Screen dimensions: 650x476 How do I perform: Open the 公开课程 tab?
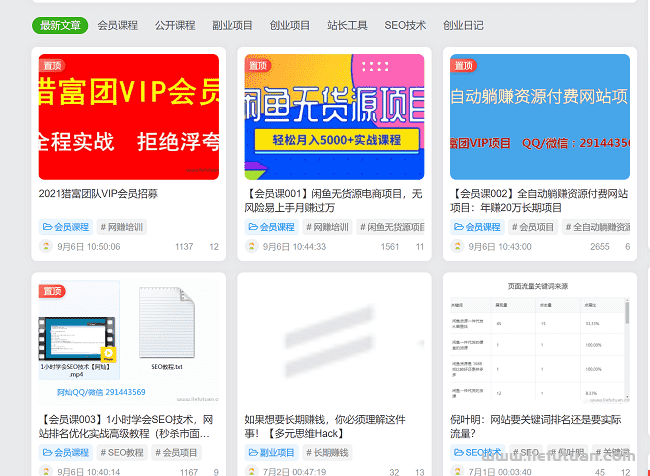tap(175, 25)
